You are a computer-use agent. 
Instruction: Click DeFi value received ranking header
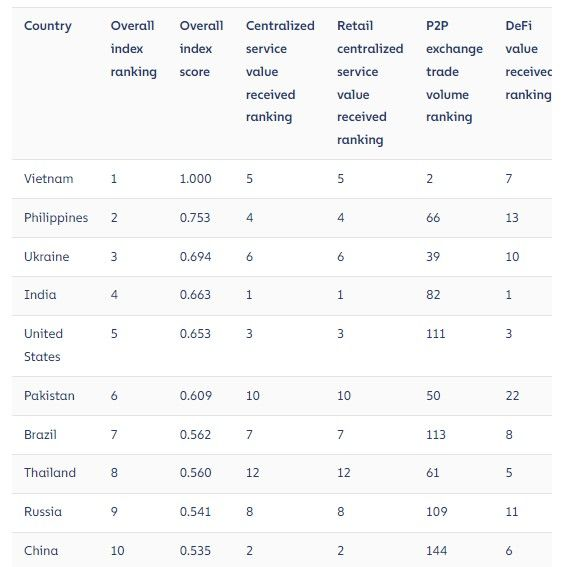pos(528,60)
